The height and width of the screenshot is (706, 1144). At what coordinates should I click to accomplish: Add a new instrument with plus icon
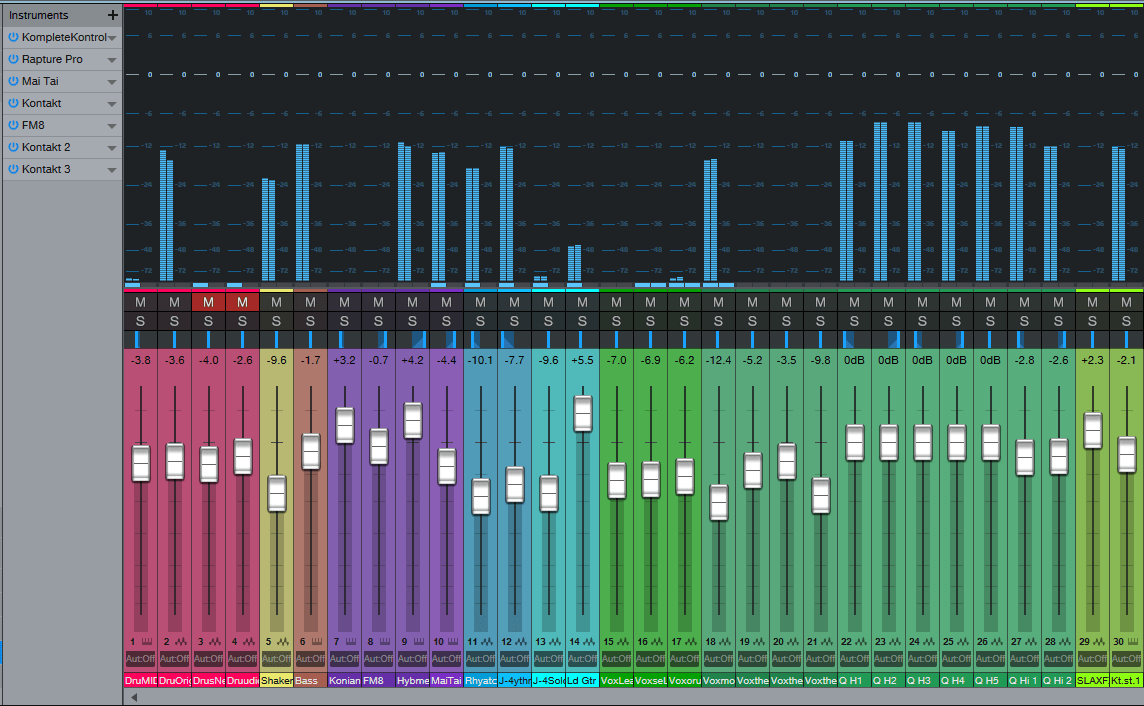point(112,15)
